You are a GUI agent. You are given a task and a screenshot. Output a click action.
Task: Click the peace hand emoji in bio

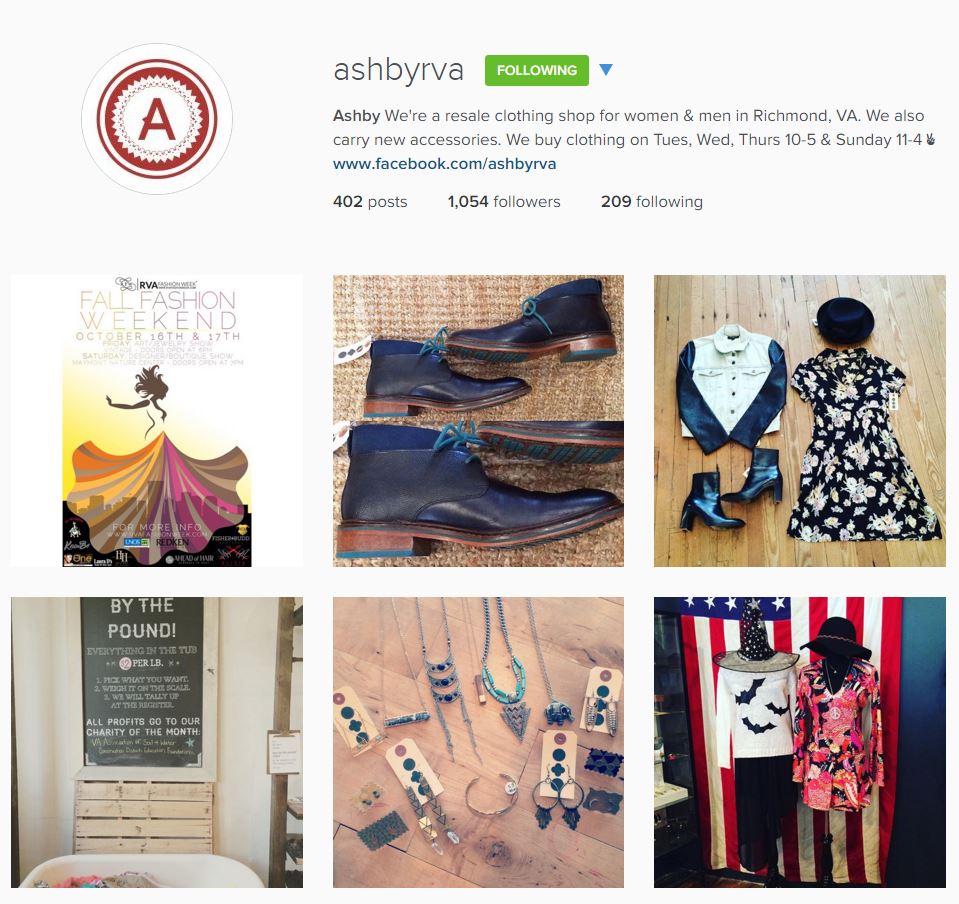[x=930, y=140]
